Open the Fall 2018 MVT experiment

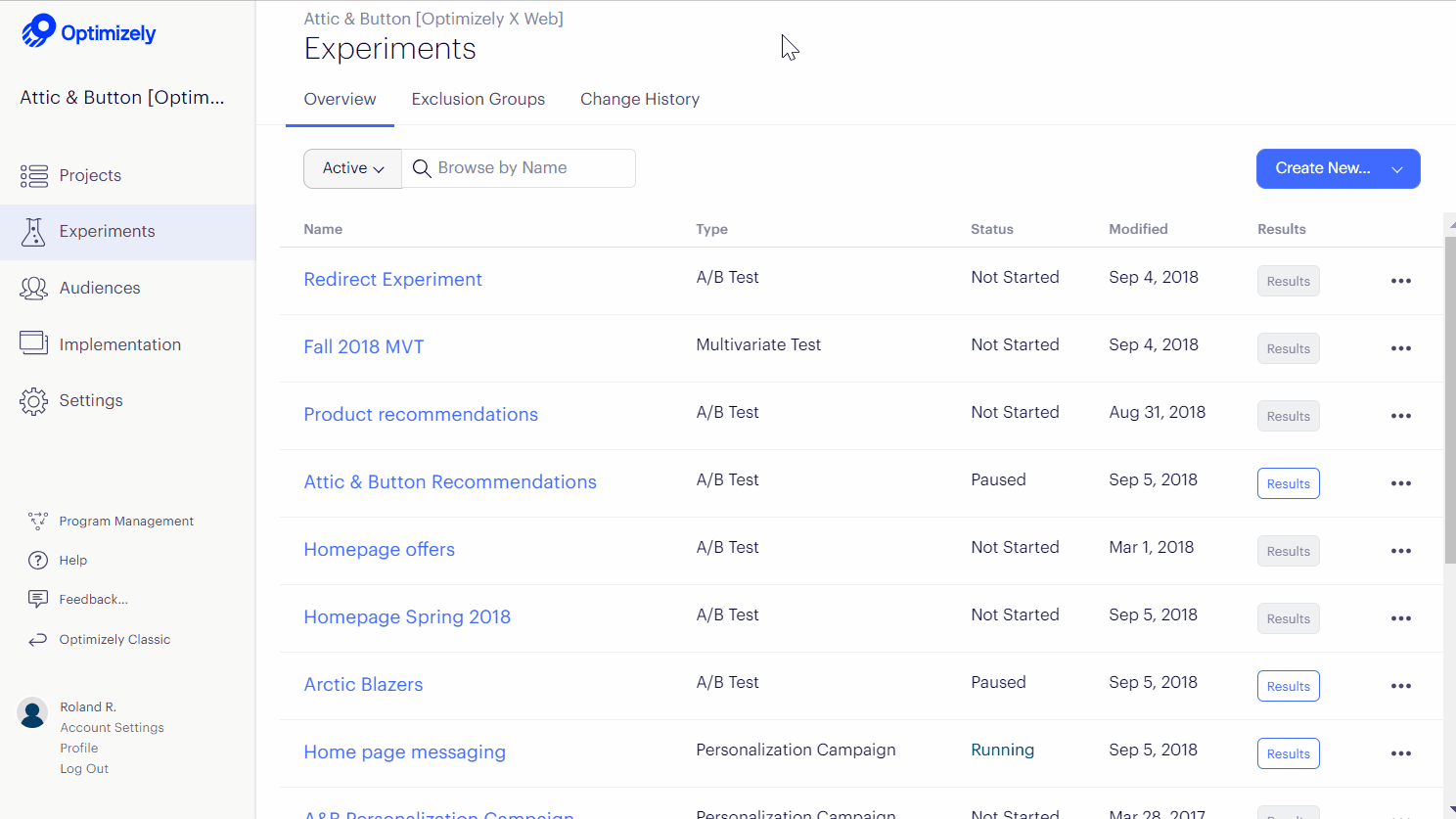pos(363,346)
